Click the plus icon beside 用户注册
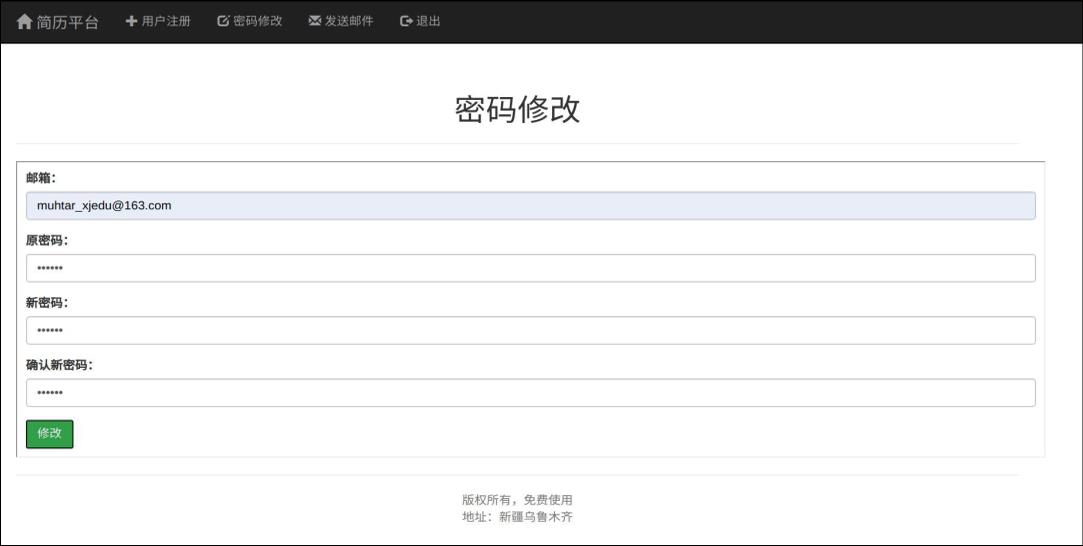Screen dimensions: 1083x546 131,21
